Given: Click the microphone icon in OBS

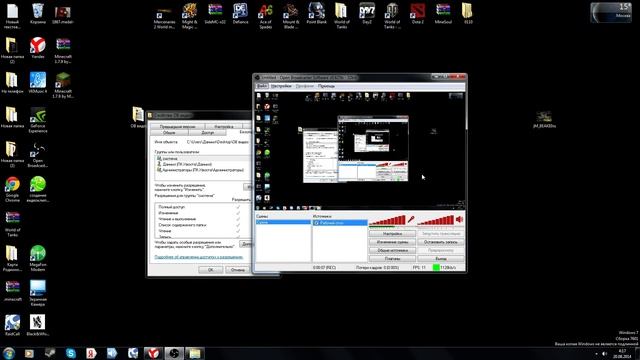Looking at the screenshot, I should coord(411,220).
